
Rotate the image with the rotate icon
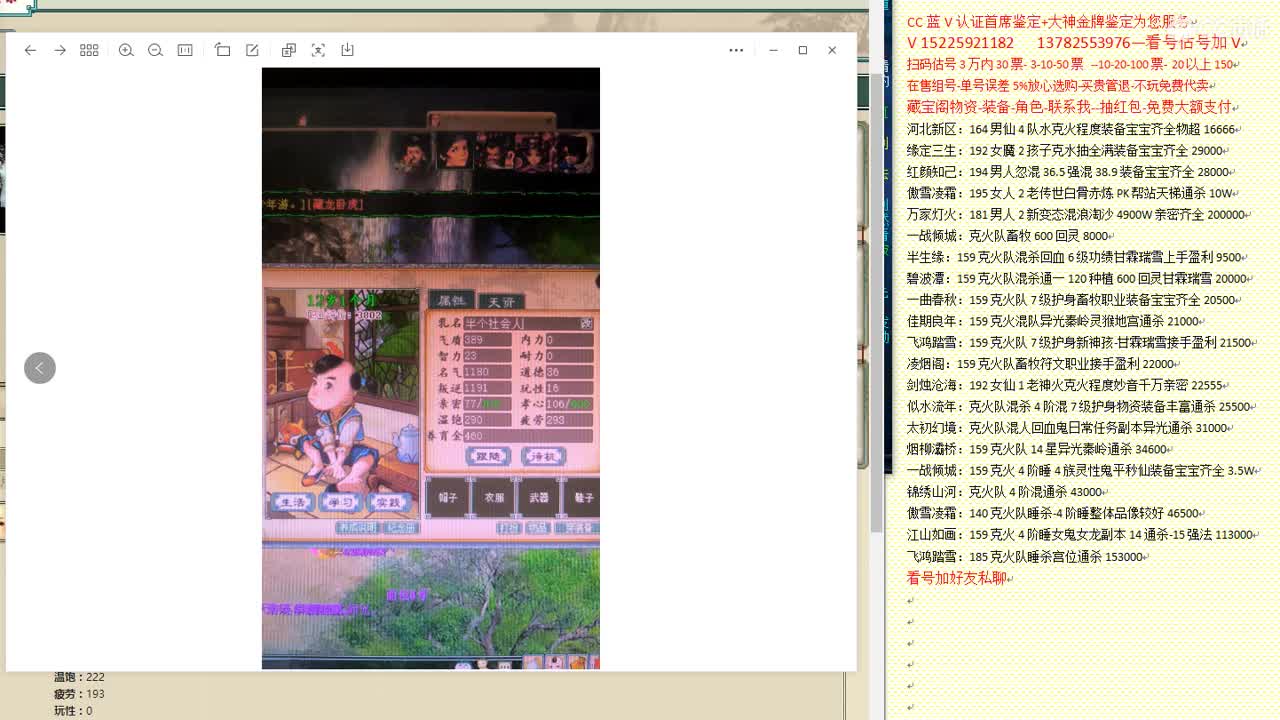[x=222, y=50]
